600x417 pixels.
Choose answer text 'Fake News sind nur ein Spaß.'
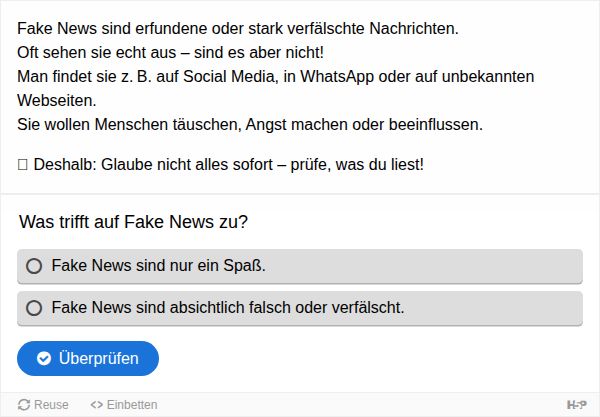(158, 266)
